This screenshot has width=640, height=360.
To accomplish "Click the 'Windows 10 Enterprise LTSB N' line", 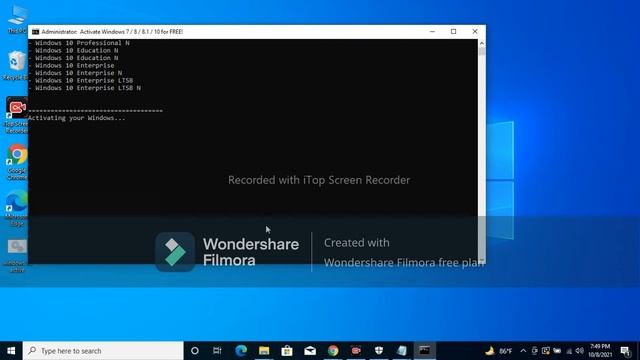I will [x=88, y=88].
